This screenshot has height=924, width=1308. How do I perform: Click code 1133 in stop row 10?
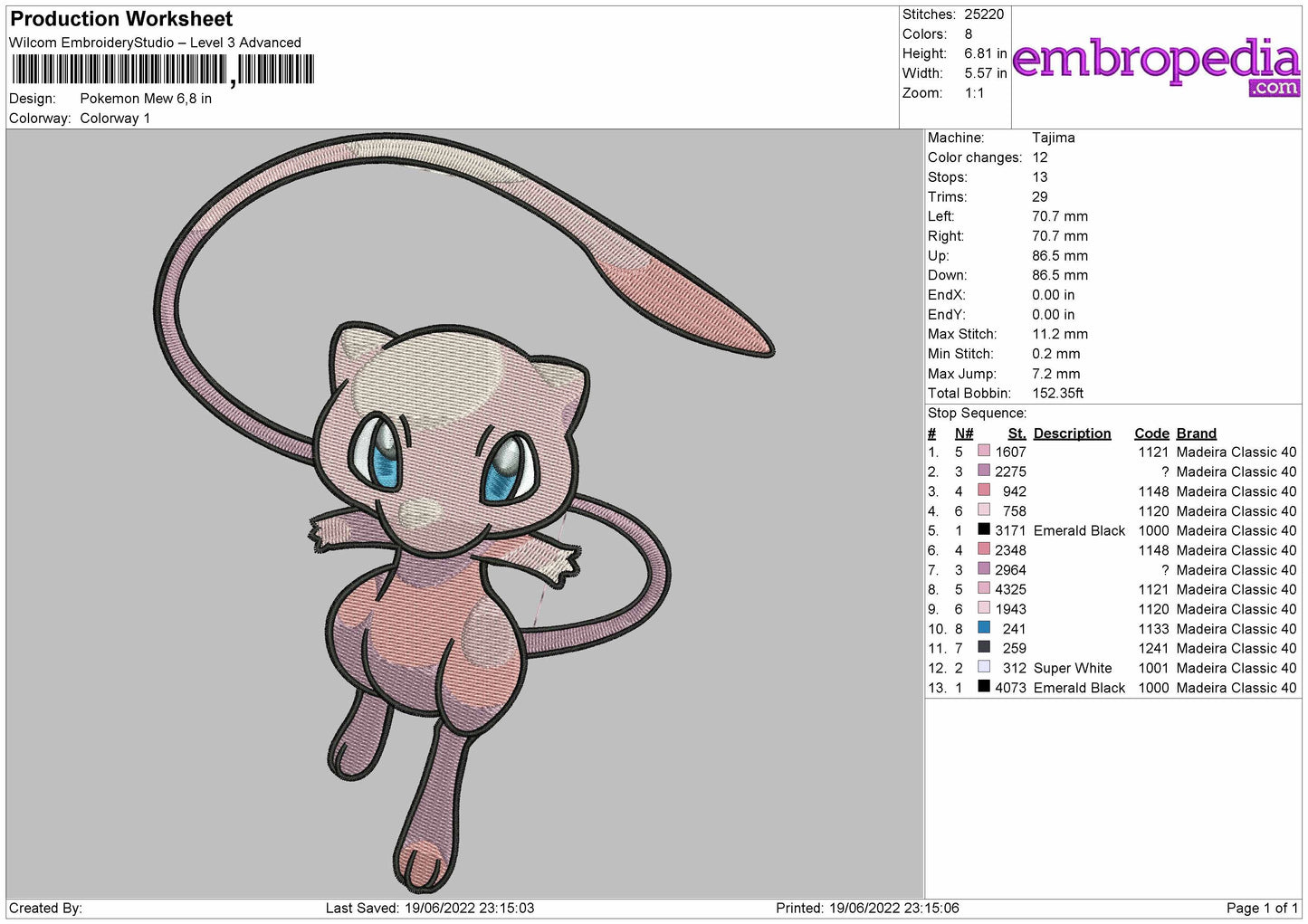1154,629
